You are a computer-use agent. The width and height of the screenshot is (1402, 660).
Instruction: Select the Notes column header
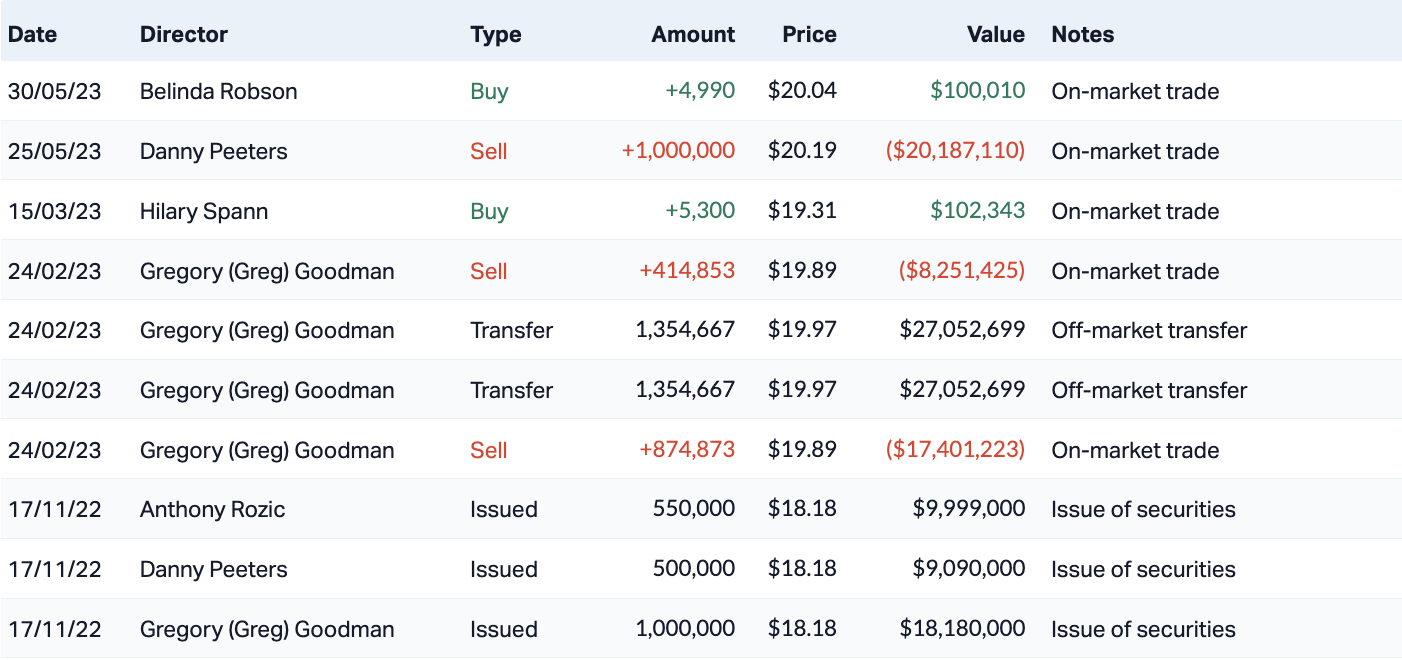click(x=1083, y=34)
